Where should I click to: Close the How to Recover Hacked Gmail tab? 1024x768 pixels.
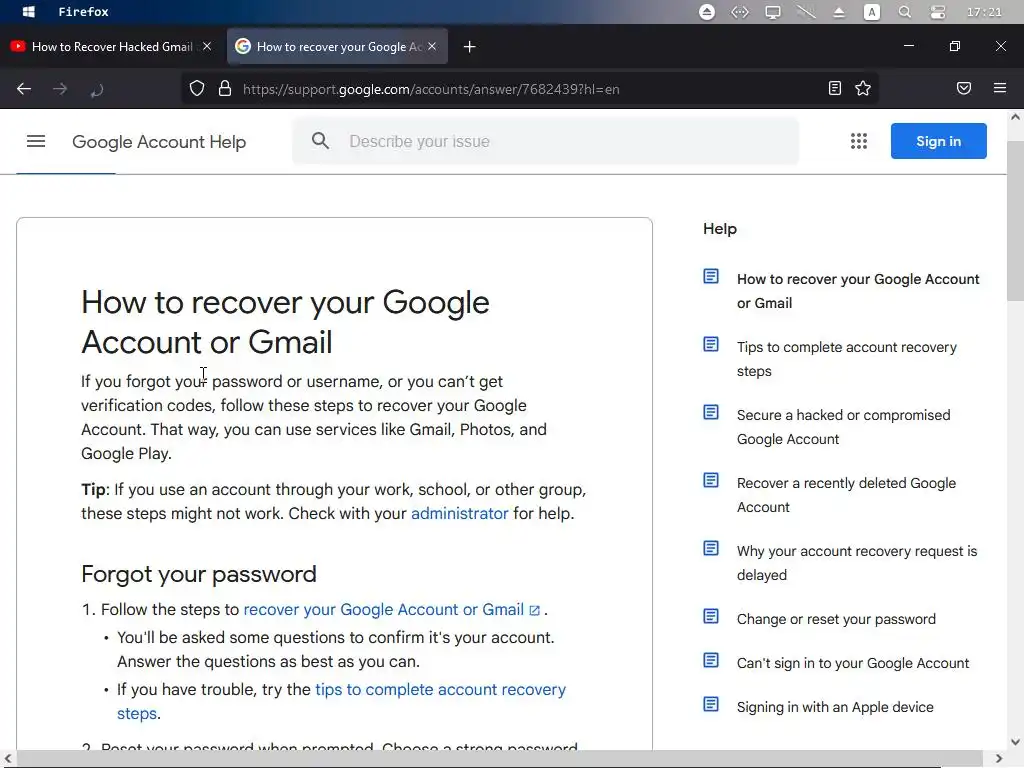tap(207, 46)
